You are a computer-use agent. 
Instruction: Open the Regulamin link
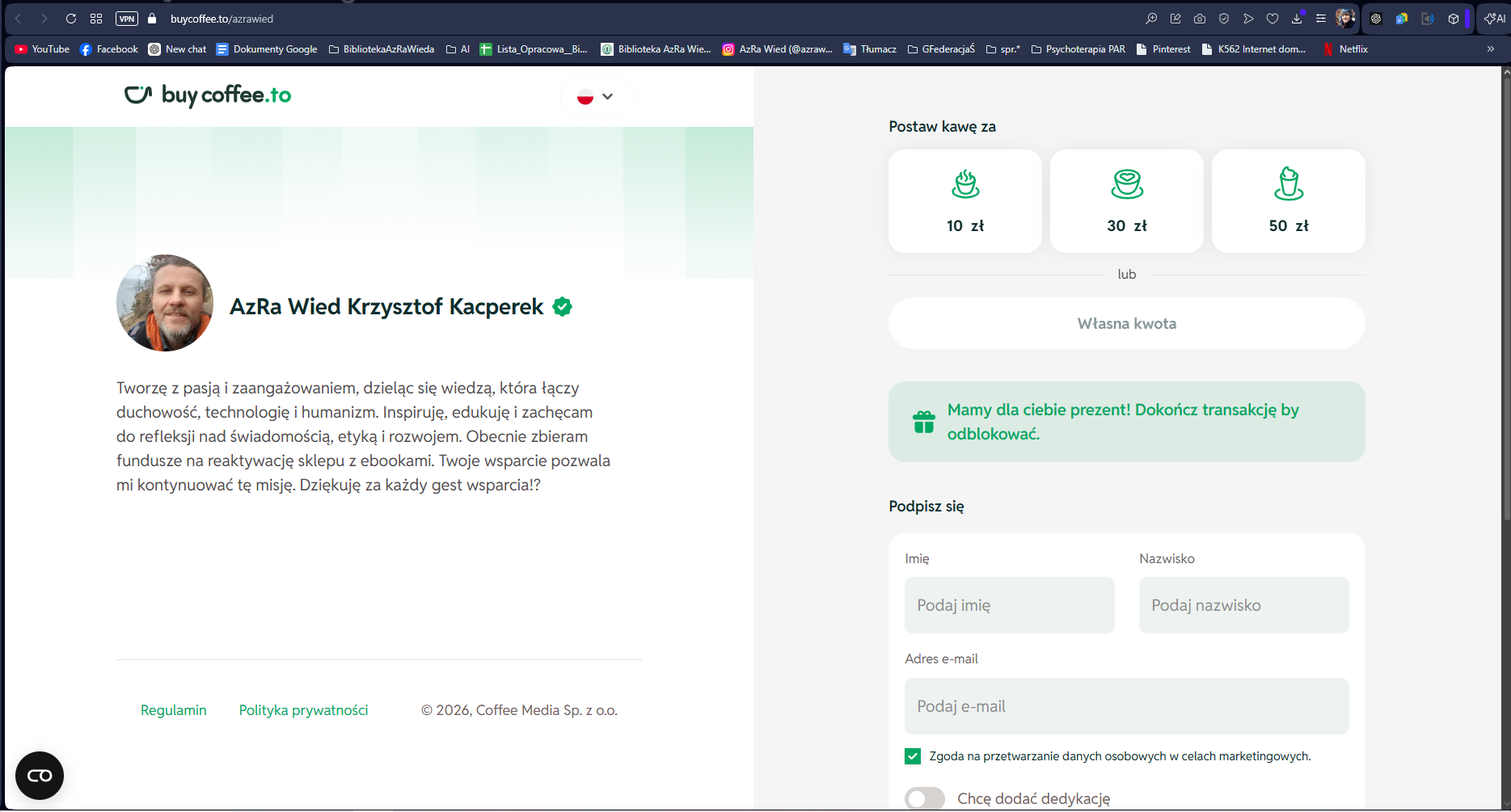[173, 710]
